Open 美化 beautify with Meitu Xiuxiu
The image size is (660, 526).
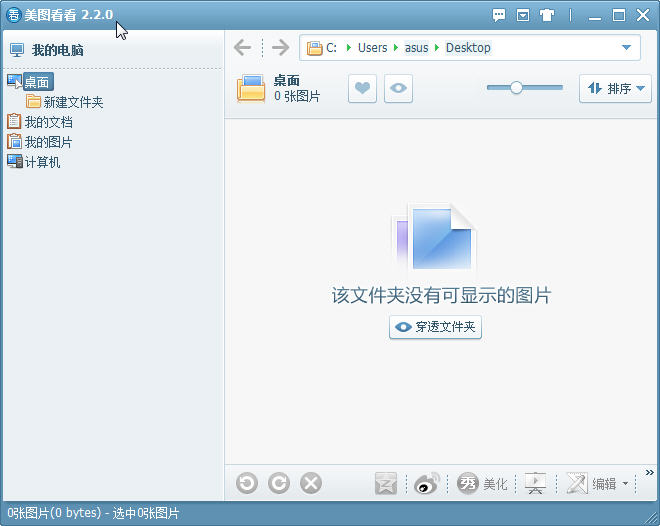click(483, 484)
